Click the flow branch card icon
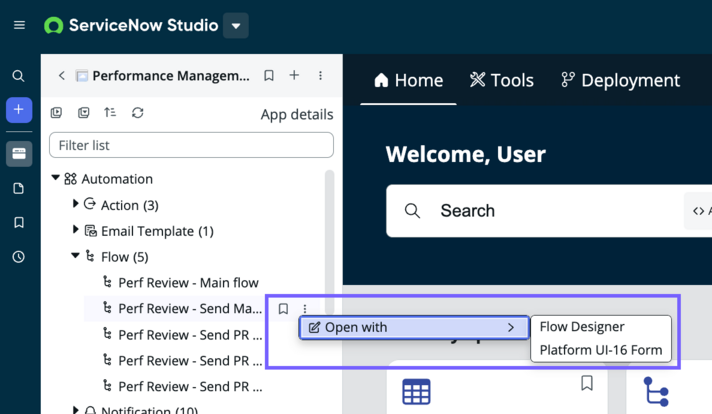The width and height of the screenshot is (712, 414). point(656,391)
